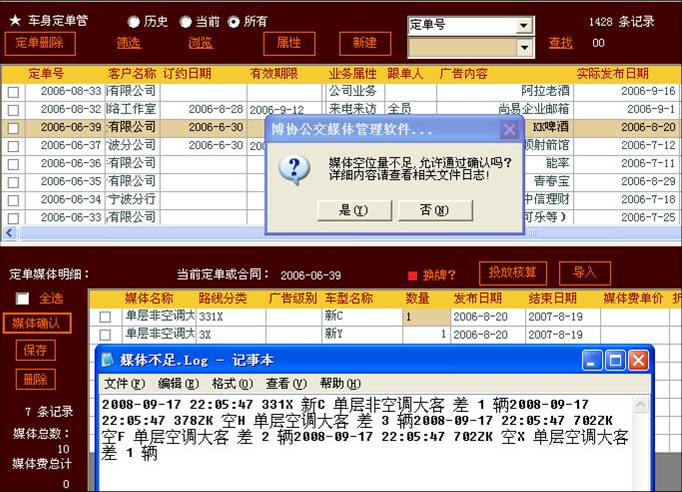The image size is (682, 492).
Task: Click the question mark icon in dialog
Action: 294,168
